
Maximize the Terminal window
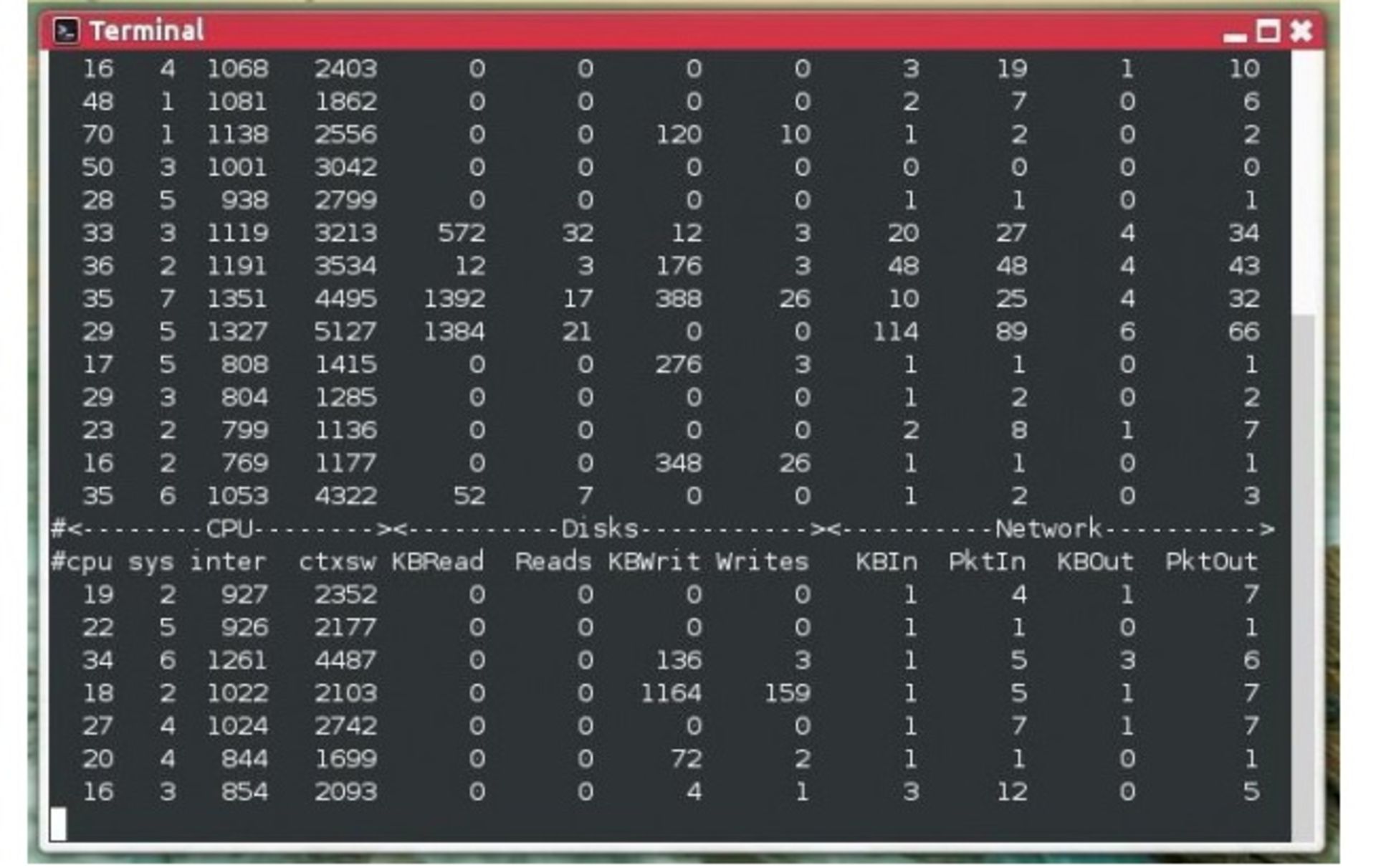tap(1268, 31)
